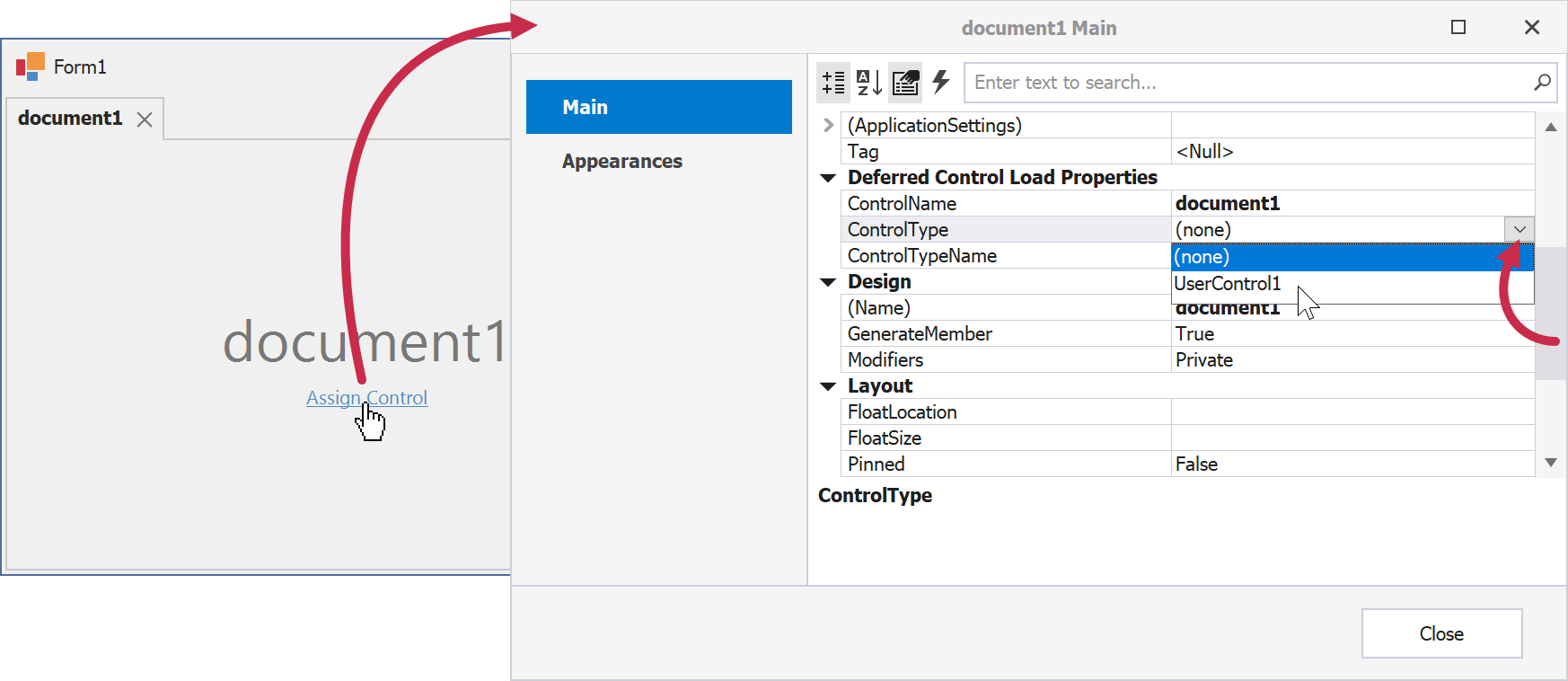Sort properties alphabetically

[x=868, y=83]
